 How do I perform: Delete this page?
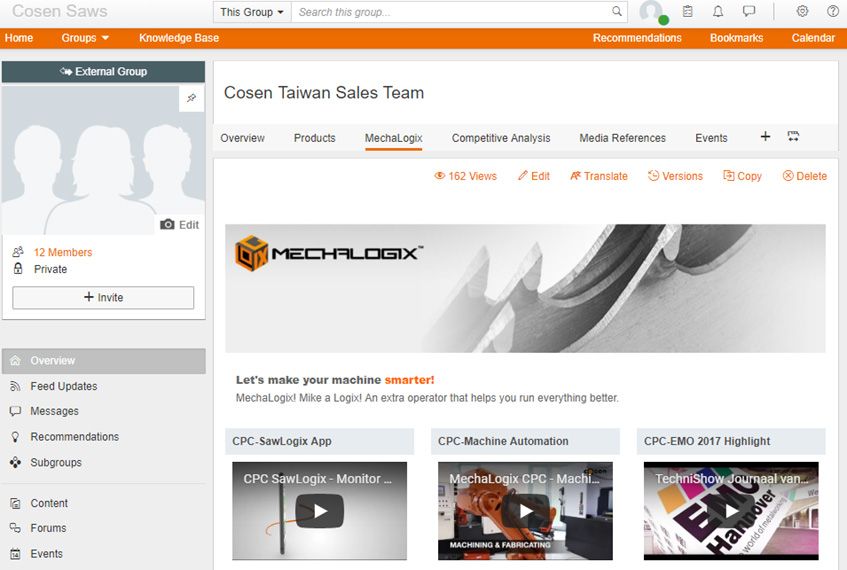pos(804,176)
